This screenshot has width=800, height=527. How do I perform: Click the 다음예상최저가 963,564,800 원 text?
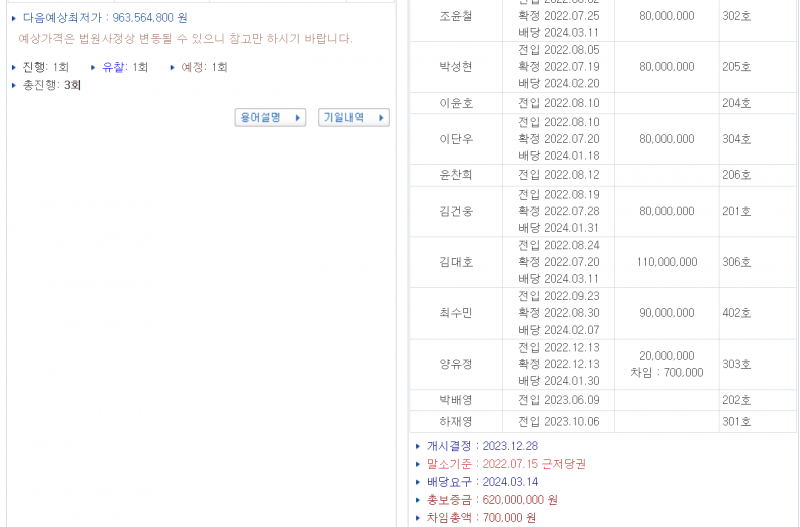(105, 18)
